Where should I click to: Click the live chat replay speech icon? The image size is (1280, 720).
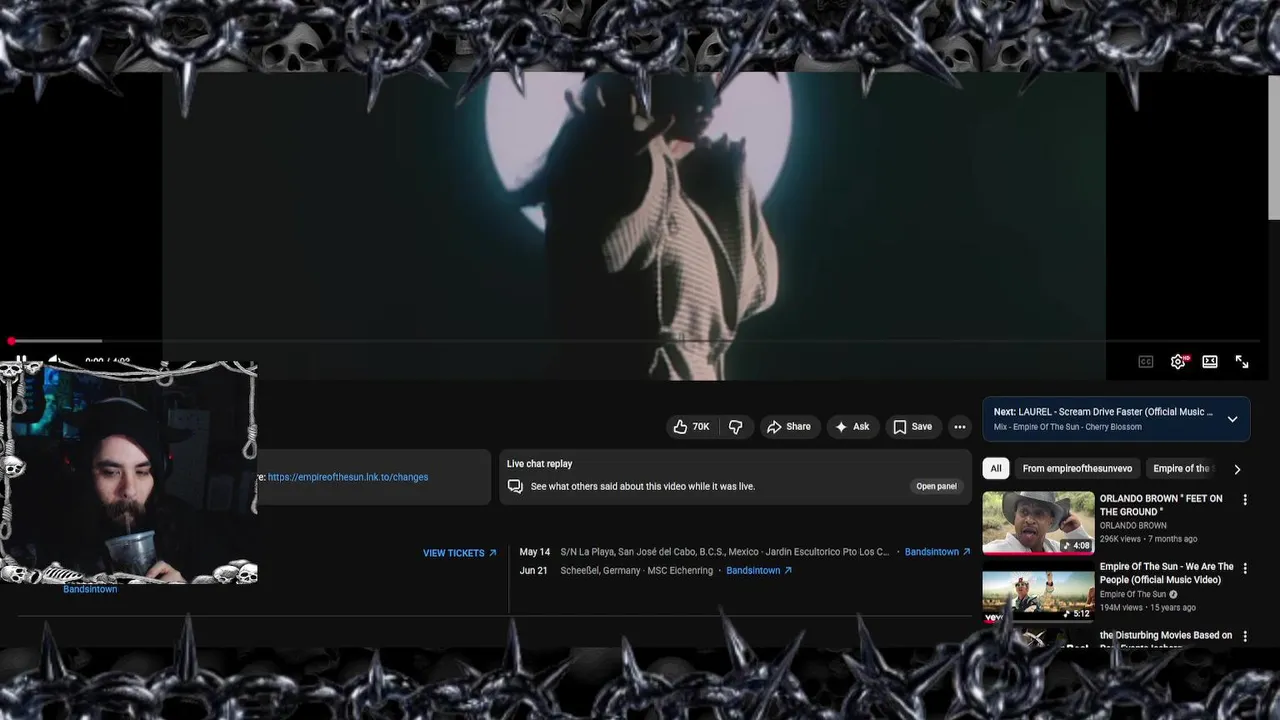coord(515,486)
